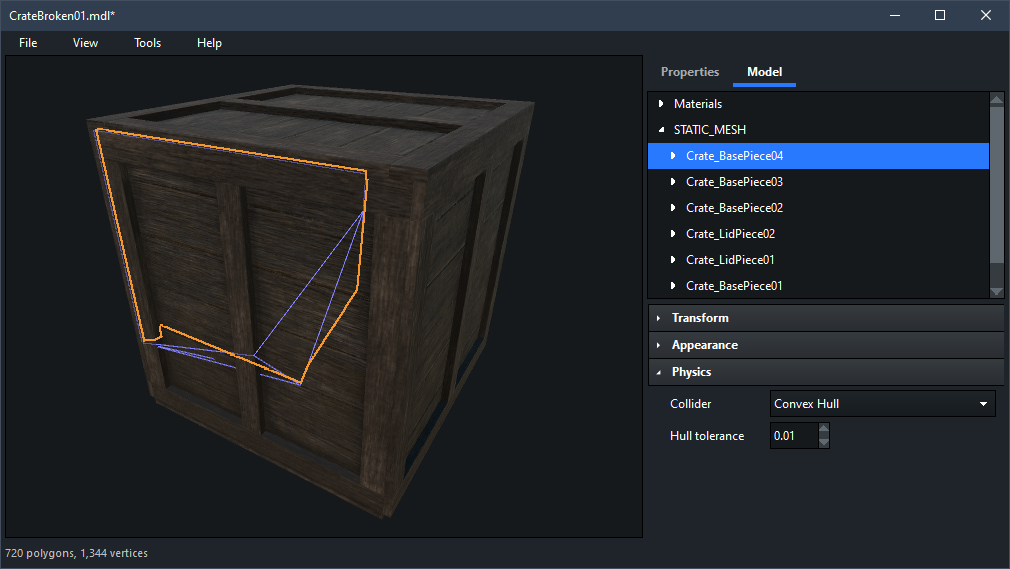This screenshot has width=1010, height=569.
Task: Select Crate_BasePiece01 in the tree
Action: [x=818, y=285]
